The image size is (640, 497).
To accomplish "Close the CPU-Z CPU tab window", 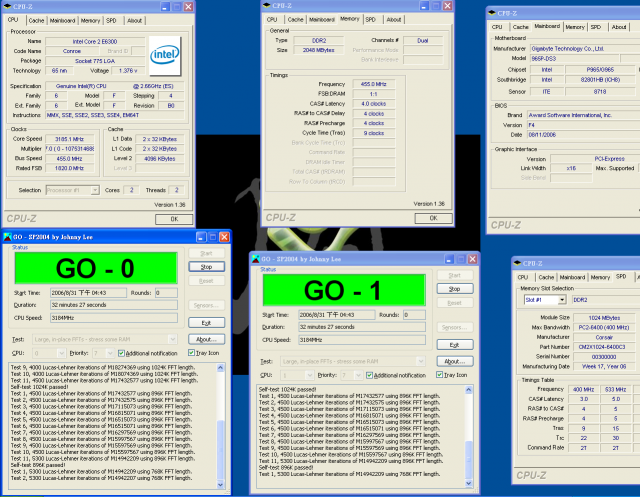I will point(188,7).
